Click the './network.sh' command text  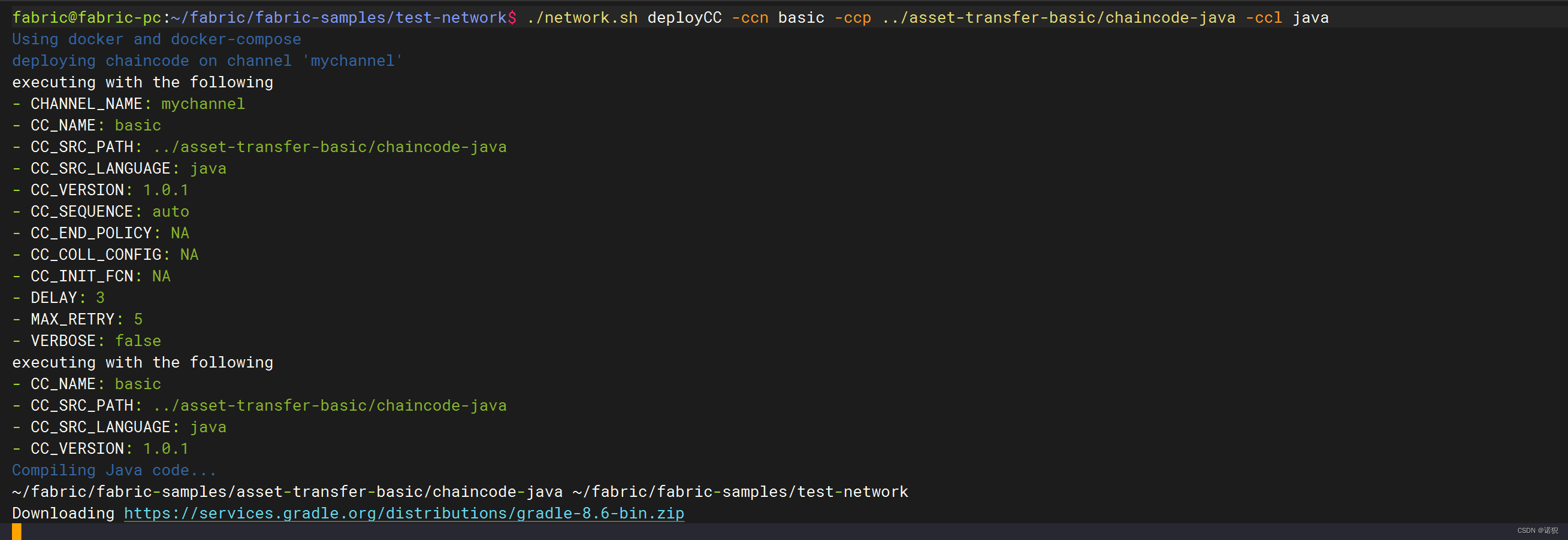pos(582,17)
